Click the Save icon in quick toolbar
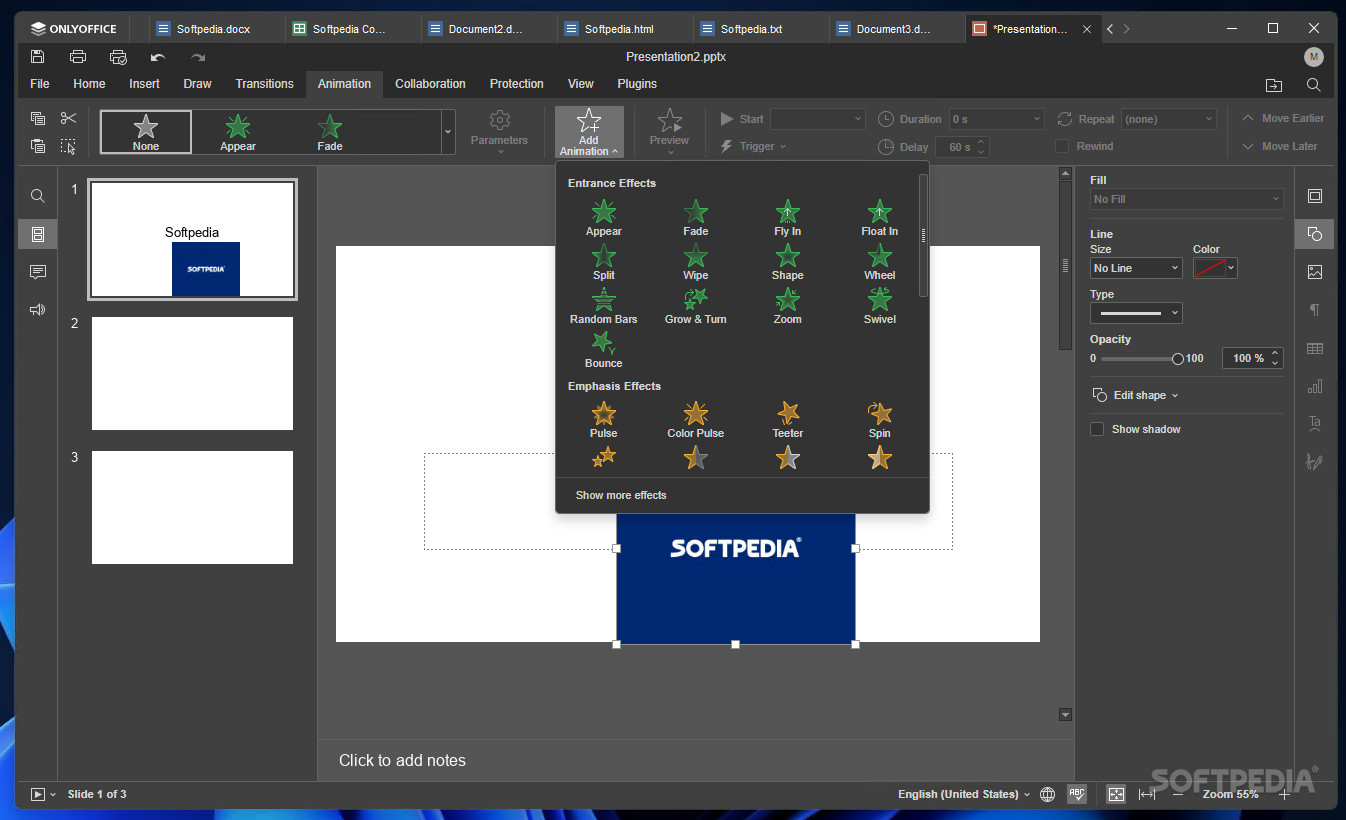1346x820 pixels. [x=38, y=57]
